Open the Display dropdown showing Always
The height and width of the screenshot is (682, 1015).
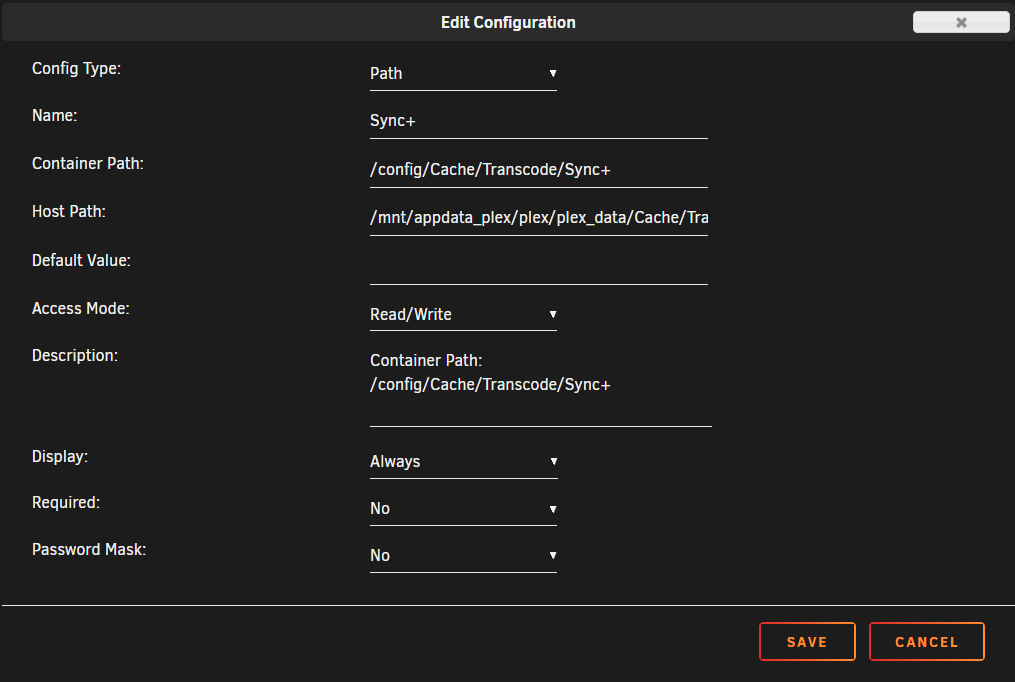463,461
